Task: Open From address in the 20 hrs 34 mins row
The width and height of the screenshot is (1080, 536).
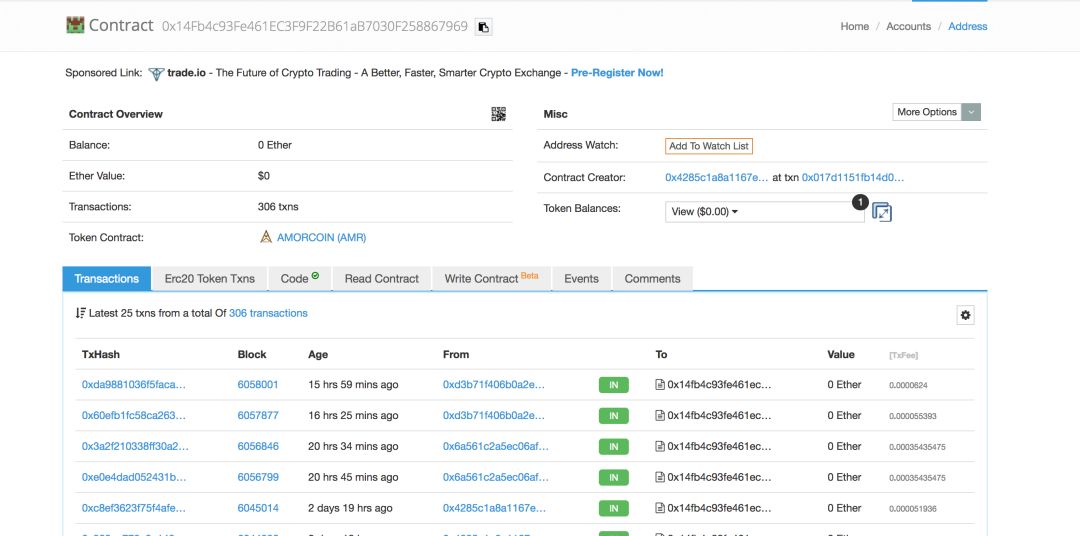Action: (496, 446)
